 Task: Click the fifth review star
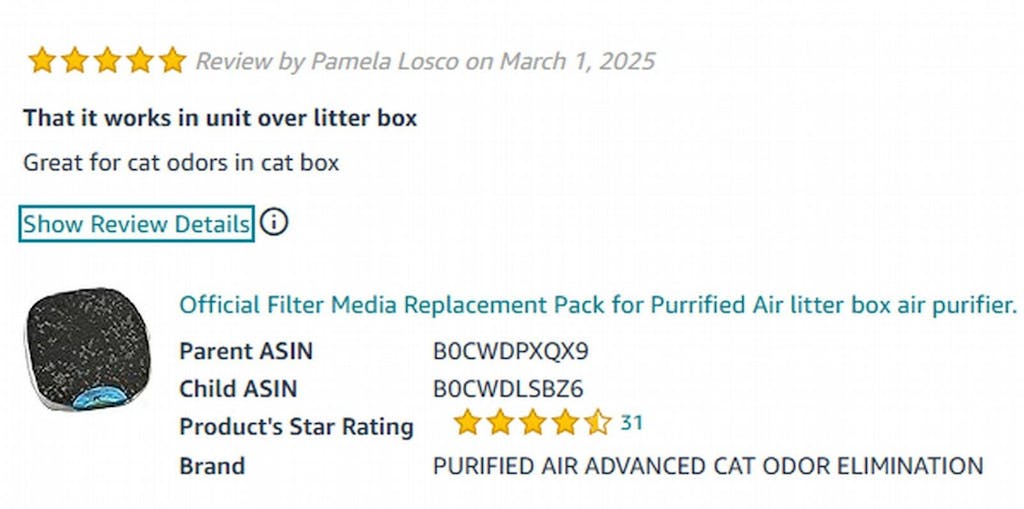(x=172, y=61)
